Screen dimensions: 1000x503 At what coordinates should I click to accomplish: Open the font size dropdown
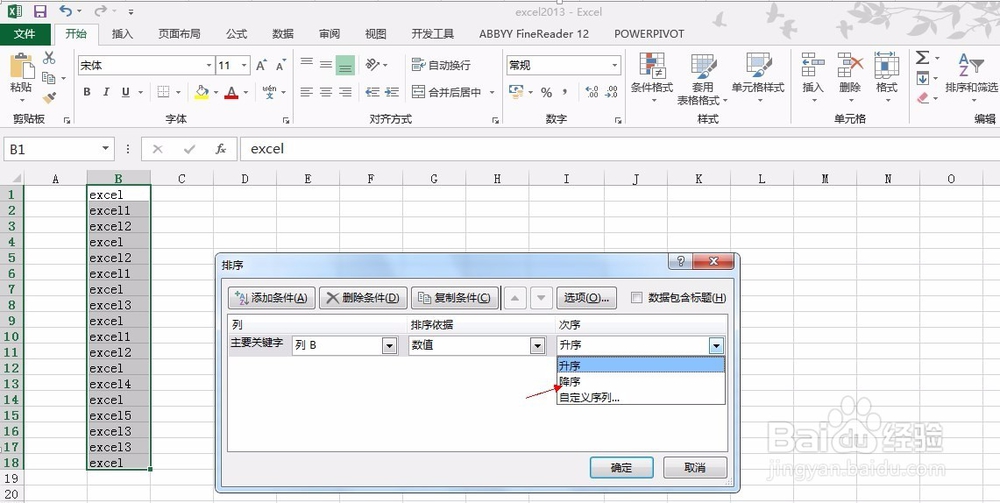[244, 65]
